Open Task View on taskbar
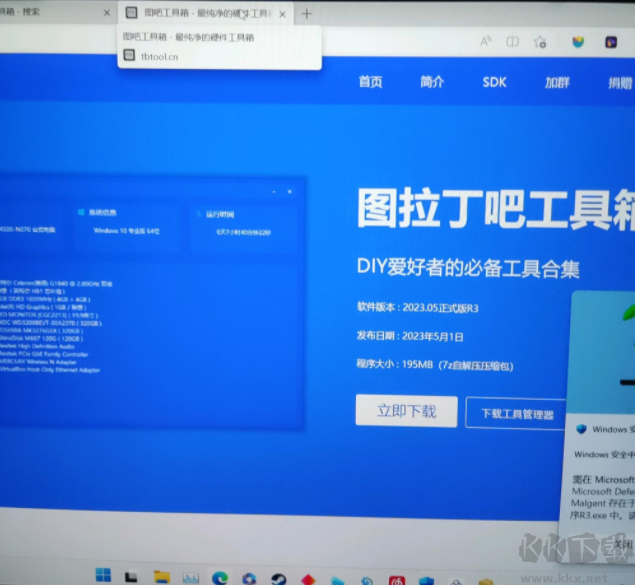The image size is (635, 585). point(131,576)
